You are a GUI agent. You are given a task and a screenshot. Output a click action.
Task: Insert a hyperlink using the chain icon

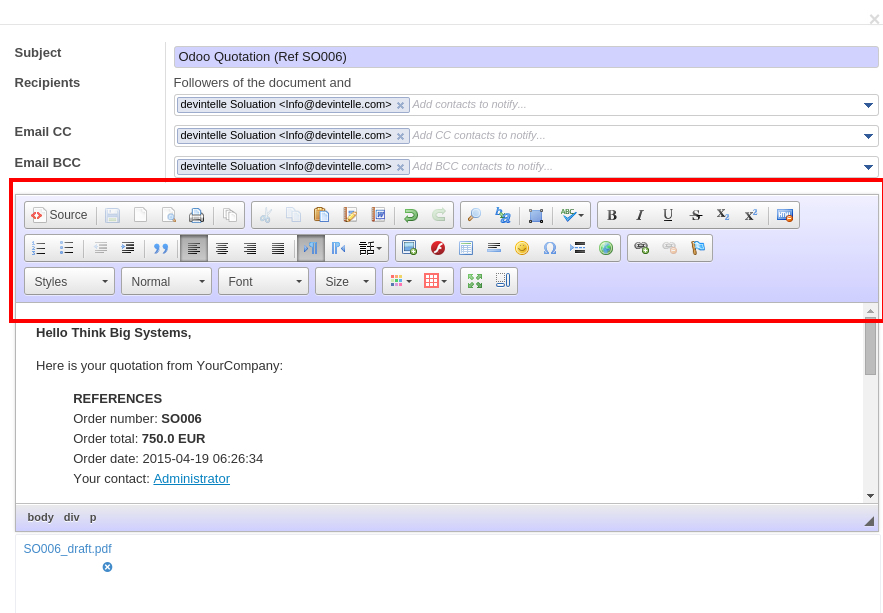coord(640,247)
